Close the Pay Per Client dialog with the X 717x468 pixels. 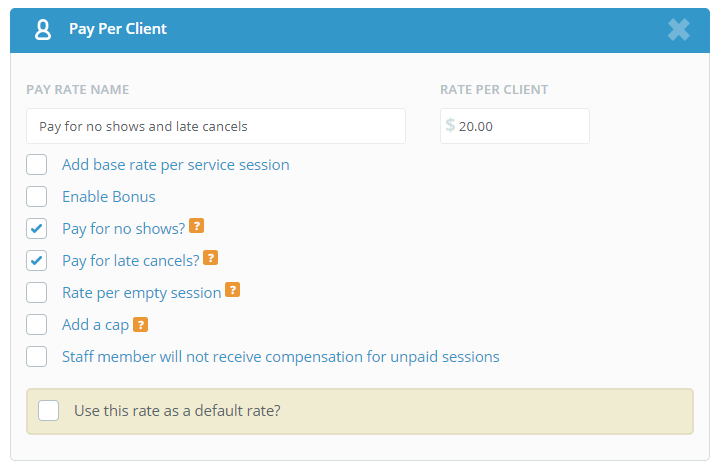(679, 30)
